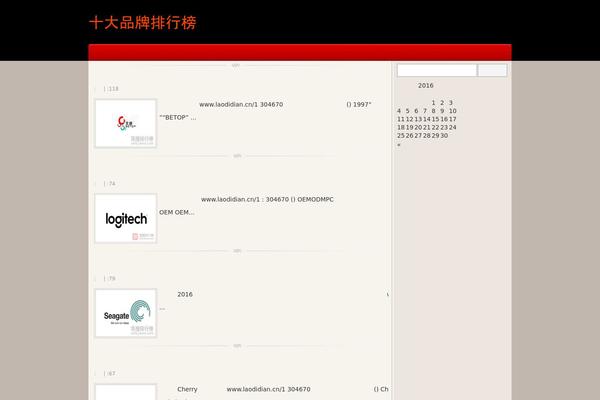Open the BETOP logo thumbnail

pyautogui.click(x=126, y=123)
